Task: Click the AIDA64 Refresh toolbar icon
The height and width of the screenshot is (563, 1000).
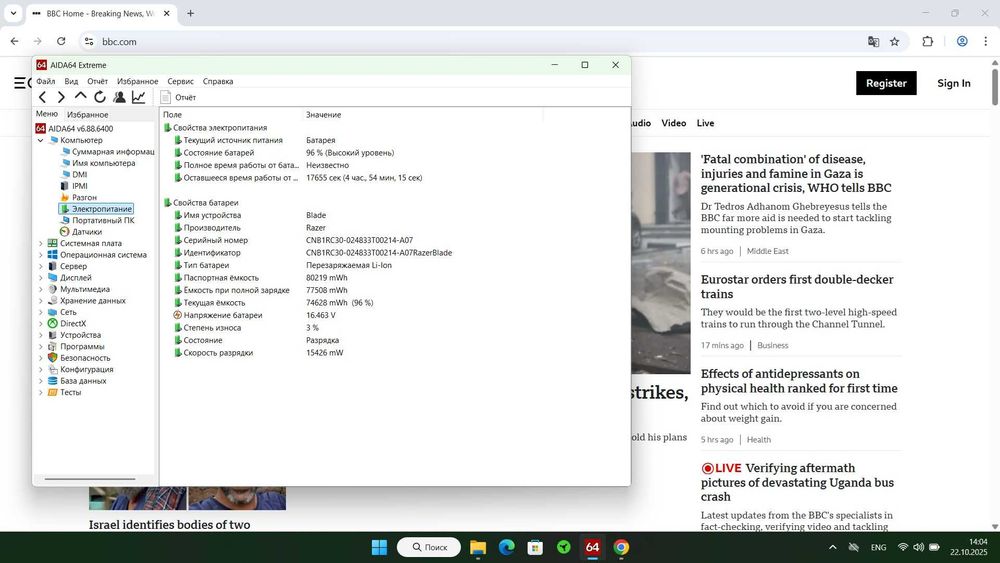Action: [x=99, y=97]
